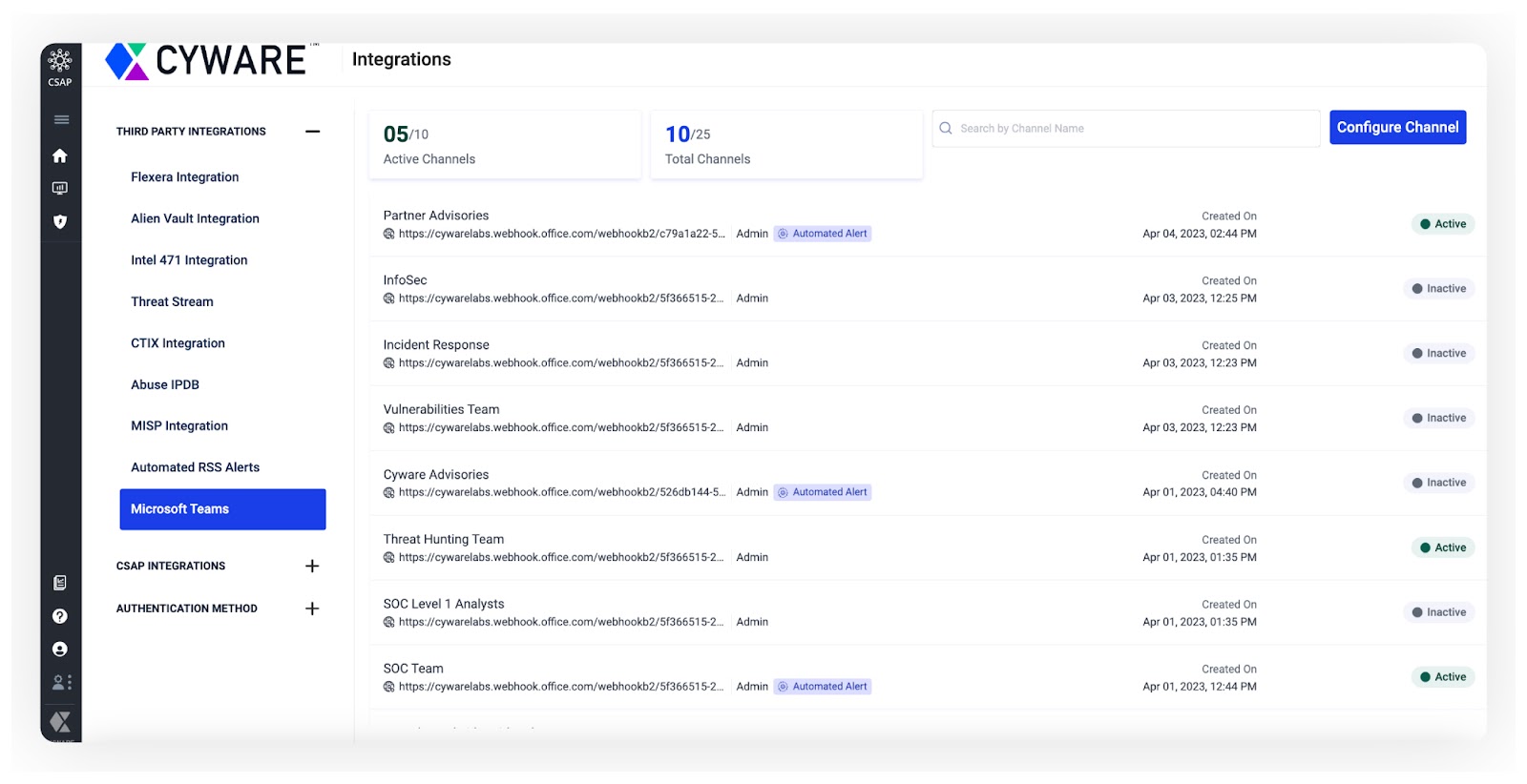This screenshot has height=784, width=1527.
Task: Open Intel 471 Integration
Action: [x=189, y=260]
